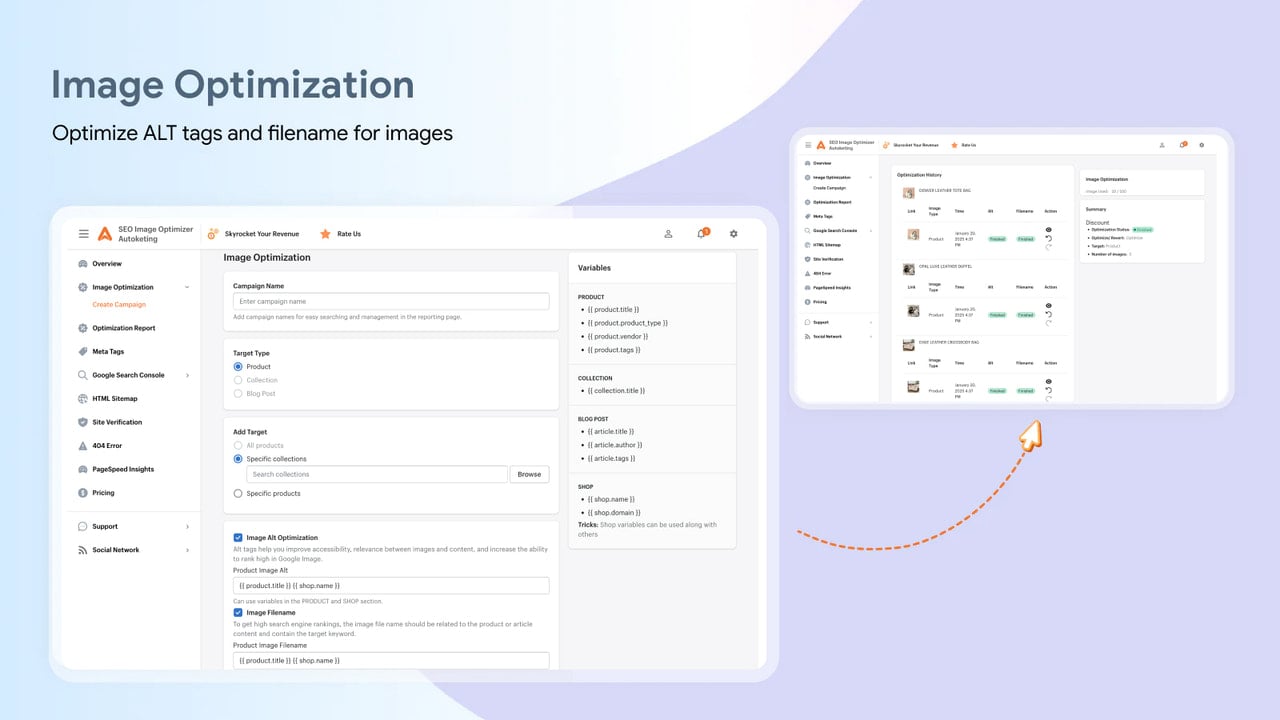This screenshot has width=1280, height=720.
Task: View details eye icon for Denver Leather Tote Bag
Action: 1048,230
